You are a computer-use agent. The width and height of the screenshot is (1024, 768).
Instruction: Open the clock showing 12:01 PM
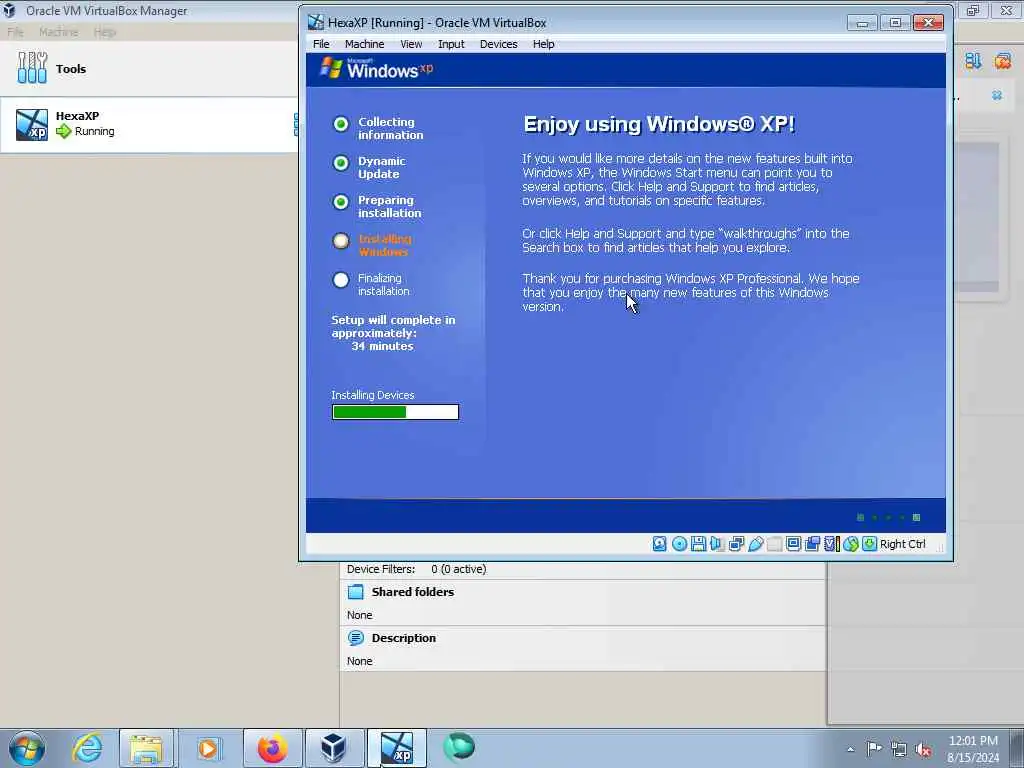(973, 748)
